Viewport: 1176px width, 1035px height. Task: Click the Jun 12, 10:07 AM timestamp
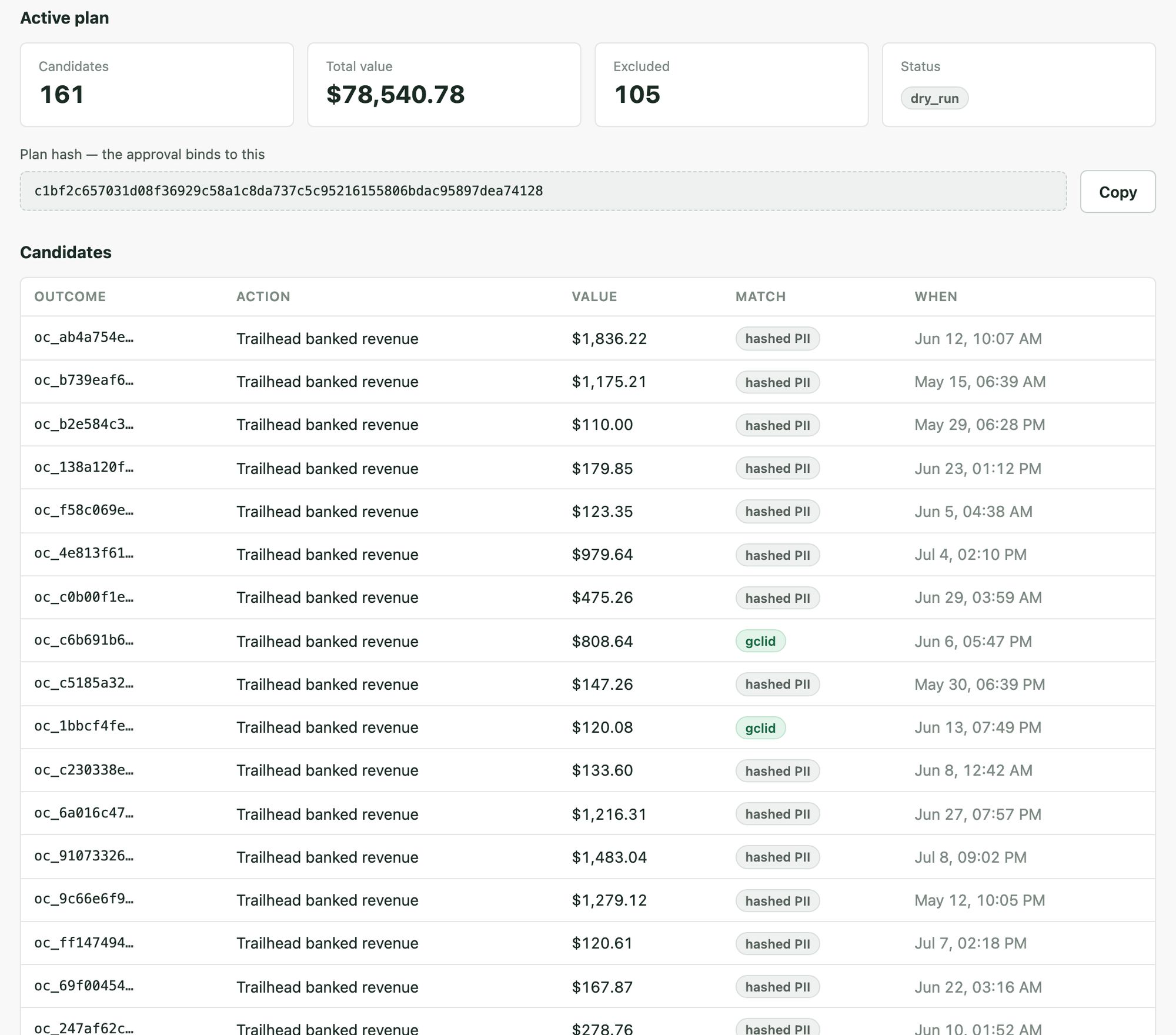[978, 339]
